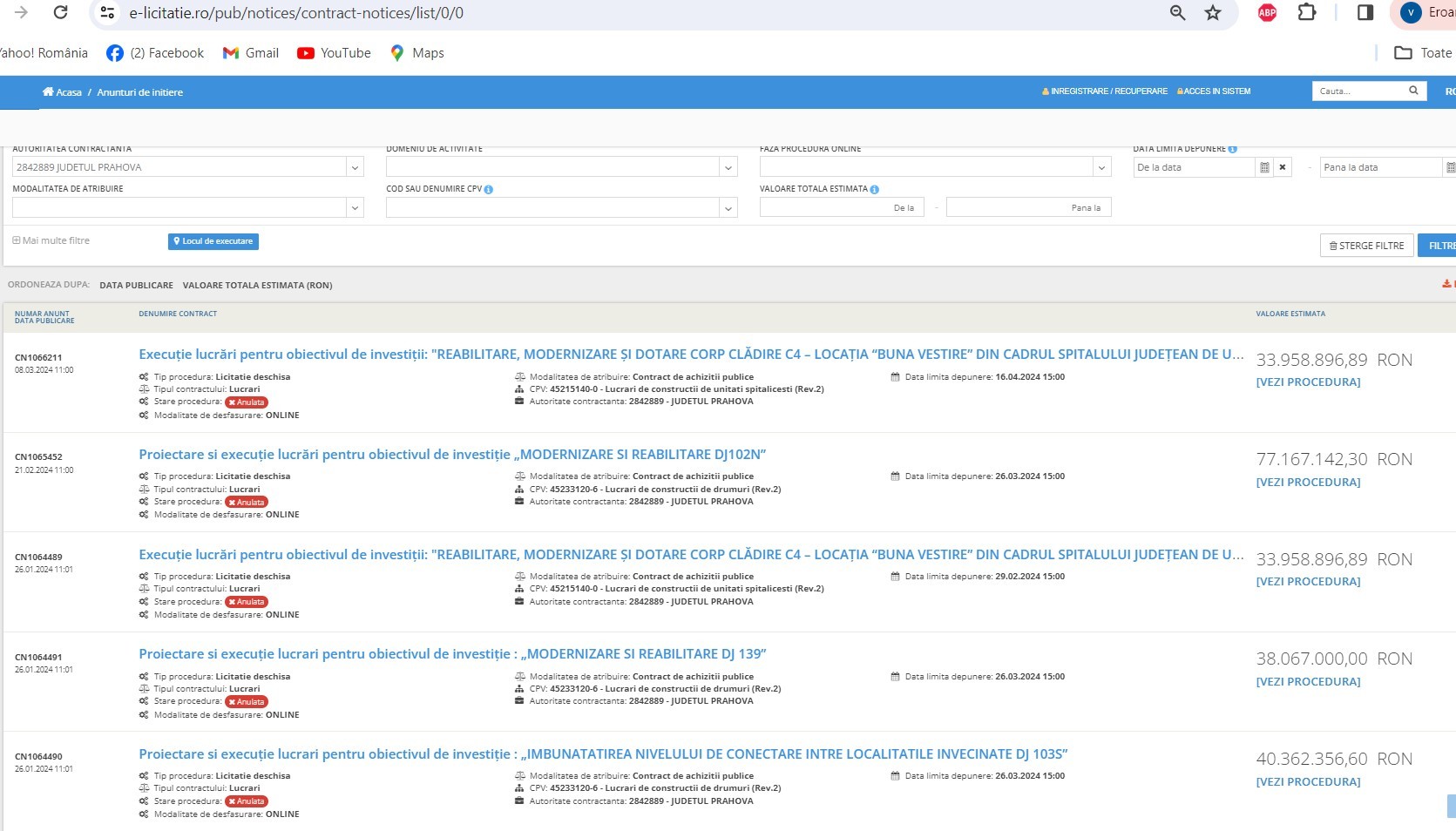Expand Mai multe filtre section
Screen dimensions: 1456x831
[51, 240]
